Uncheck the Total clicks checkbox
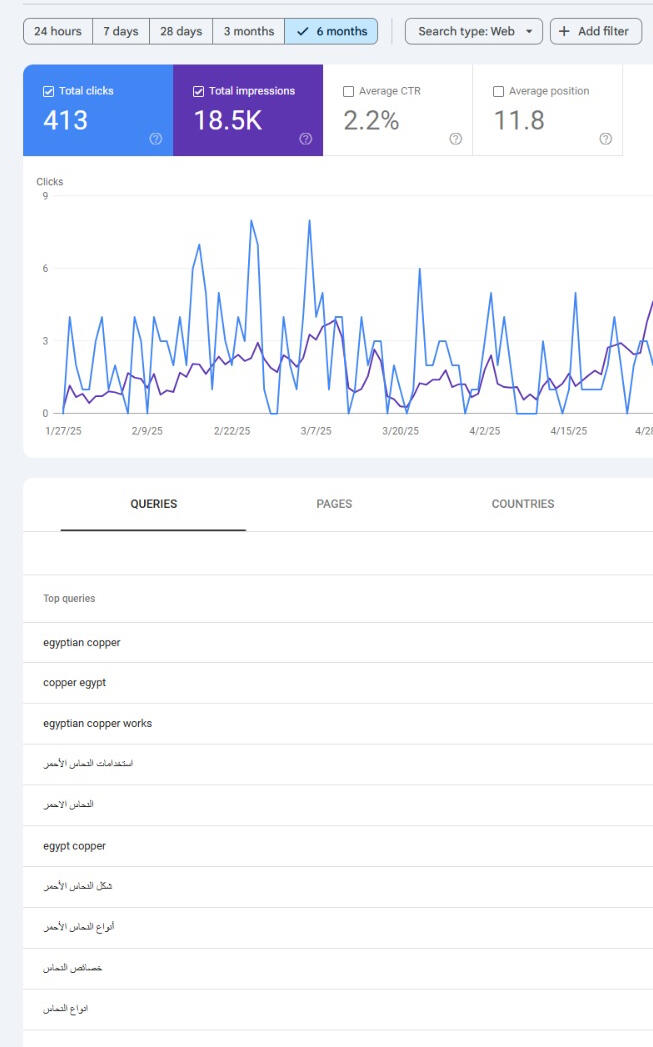The width and height of the screenshot is (653, 1047). [49, 91]
